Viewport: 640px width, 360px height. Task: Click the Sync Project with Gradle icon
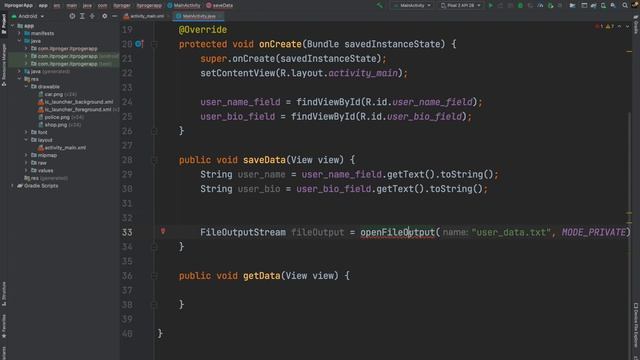pos(593,5)
